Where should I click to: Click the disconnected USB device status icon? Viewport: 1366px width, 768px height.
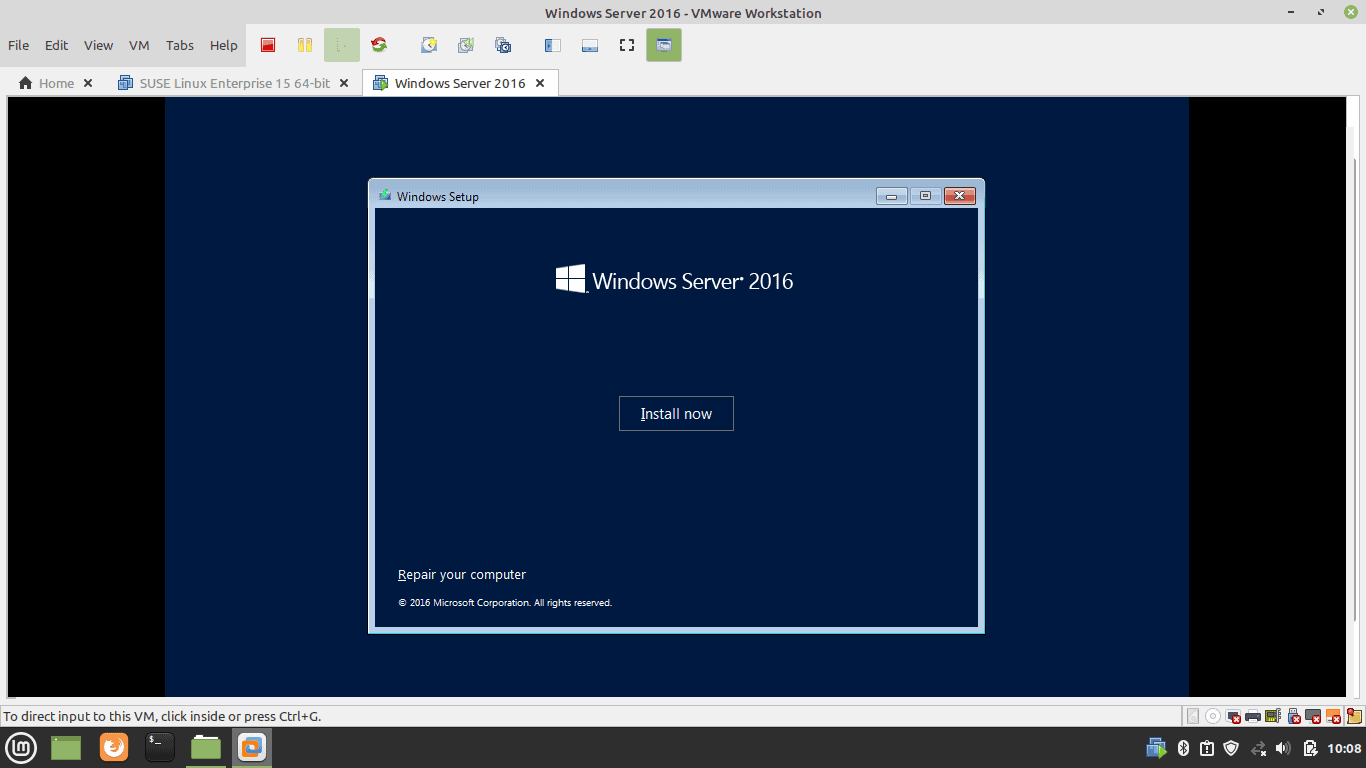click(x=1293, y=716)
